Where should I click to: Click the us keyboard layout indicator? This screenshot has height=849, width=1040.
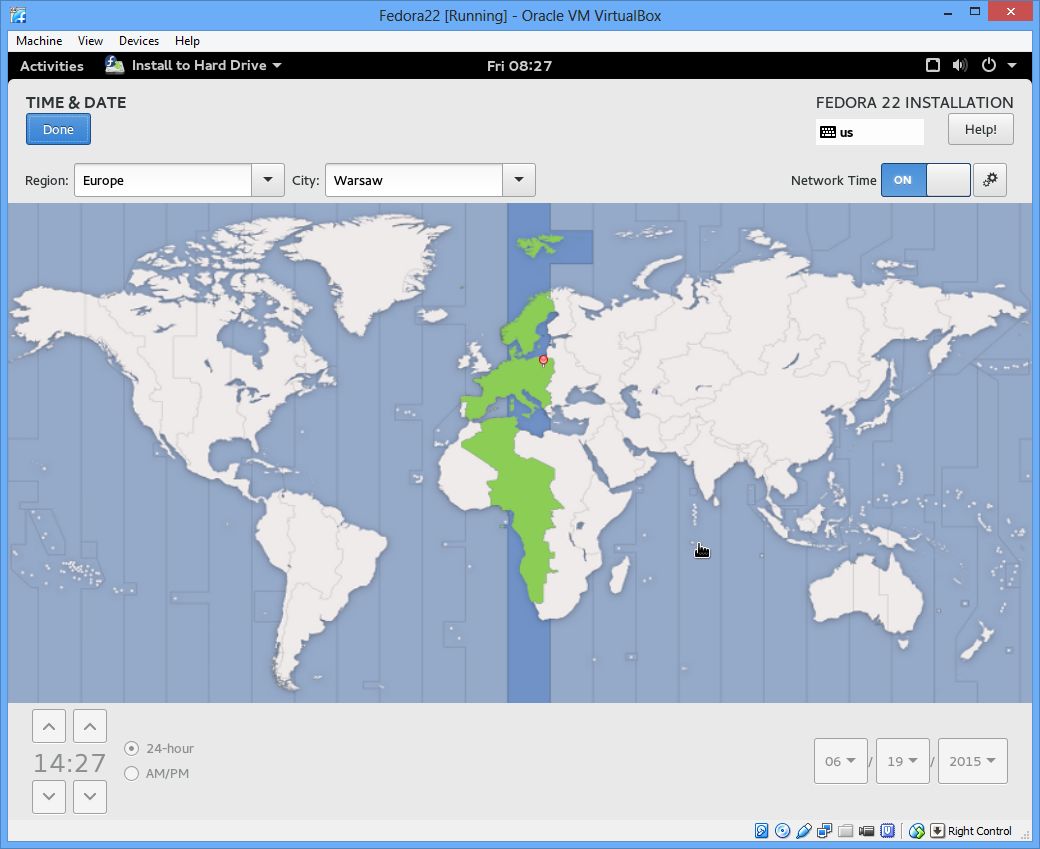coord(870,132)
